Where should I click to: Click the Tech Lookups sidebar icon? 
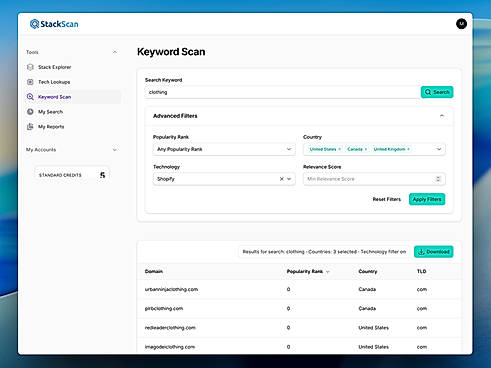[x=30, y=82]
